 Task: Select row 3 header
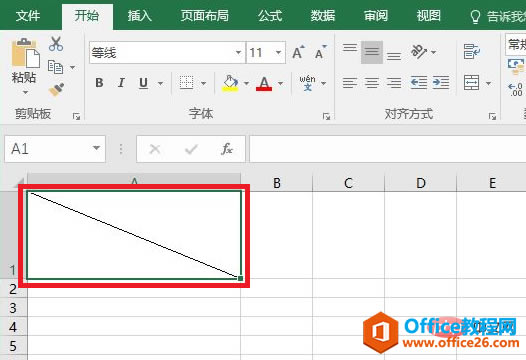pos(13,308)
